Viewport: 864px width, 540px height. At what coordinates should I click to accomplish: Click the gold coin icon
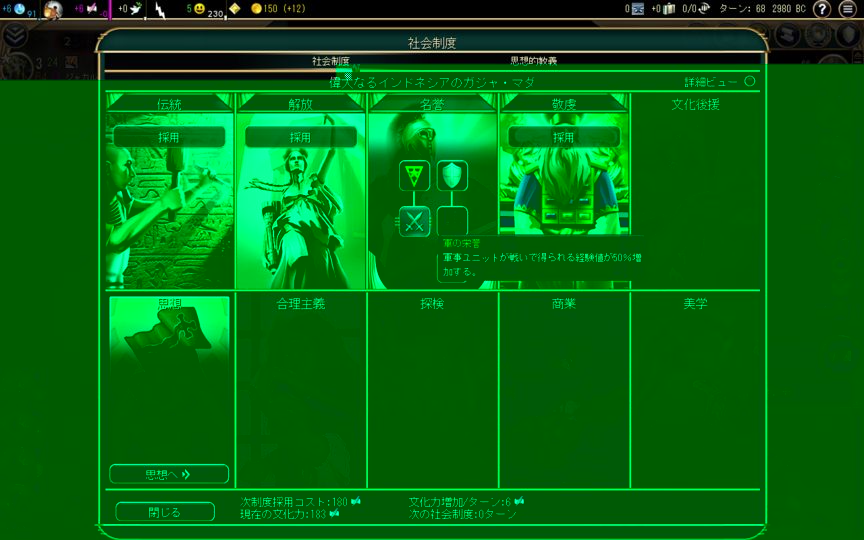(x=256, y=8)
